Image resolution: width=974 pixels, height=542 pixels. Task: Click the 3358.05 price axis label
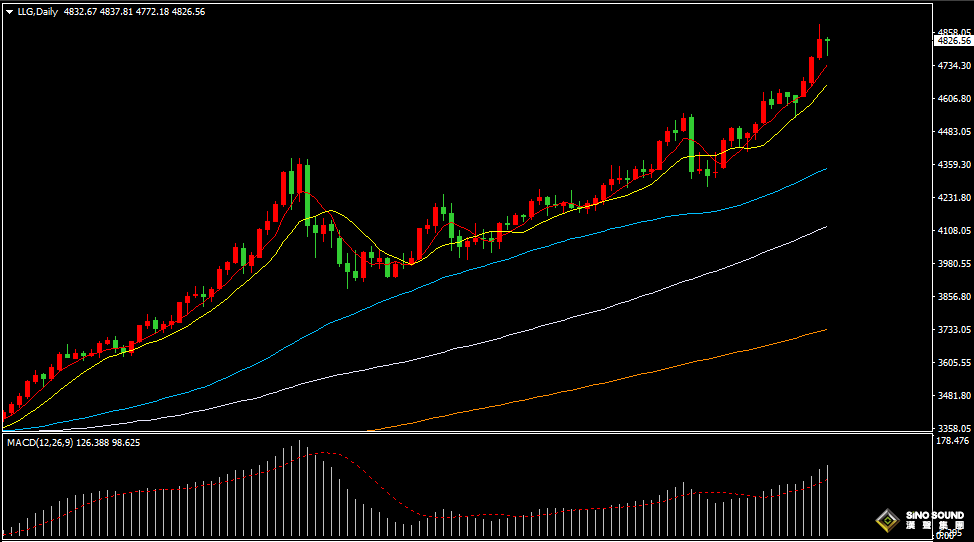coord(954,428)
